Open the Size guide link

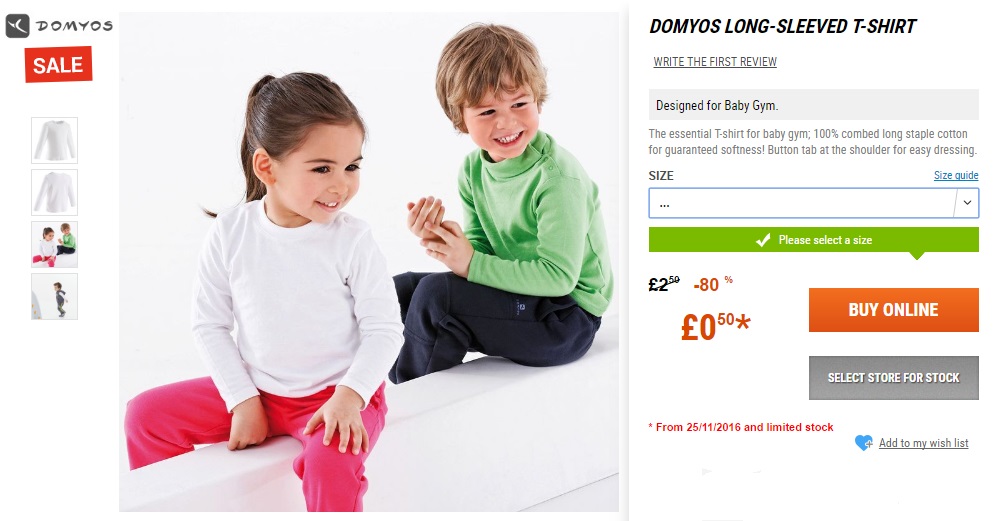pyautogui.click(x=956, y=175)
